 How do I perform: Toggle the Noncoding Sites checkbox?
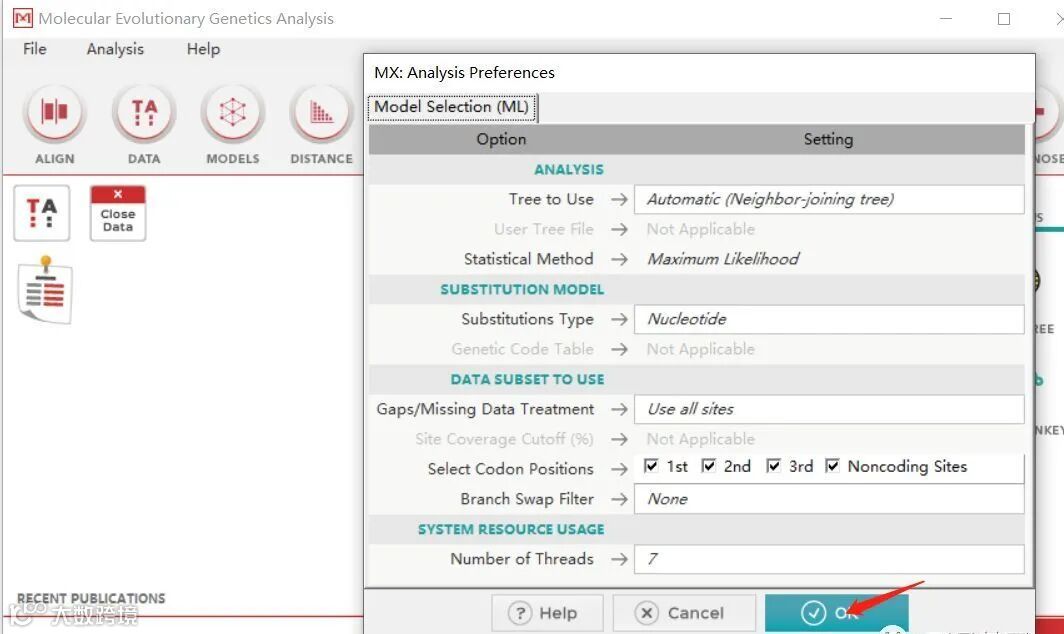coord(832,466)
